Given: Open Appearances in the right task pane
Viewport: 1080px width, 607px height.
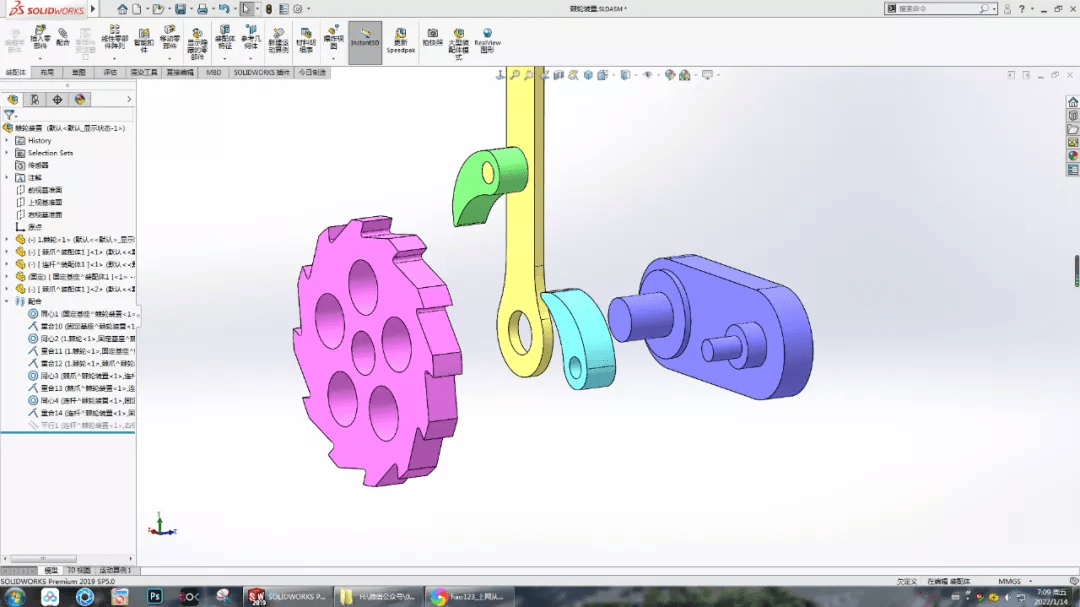Looking at the screenshot, I should click(1073, 155).
